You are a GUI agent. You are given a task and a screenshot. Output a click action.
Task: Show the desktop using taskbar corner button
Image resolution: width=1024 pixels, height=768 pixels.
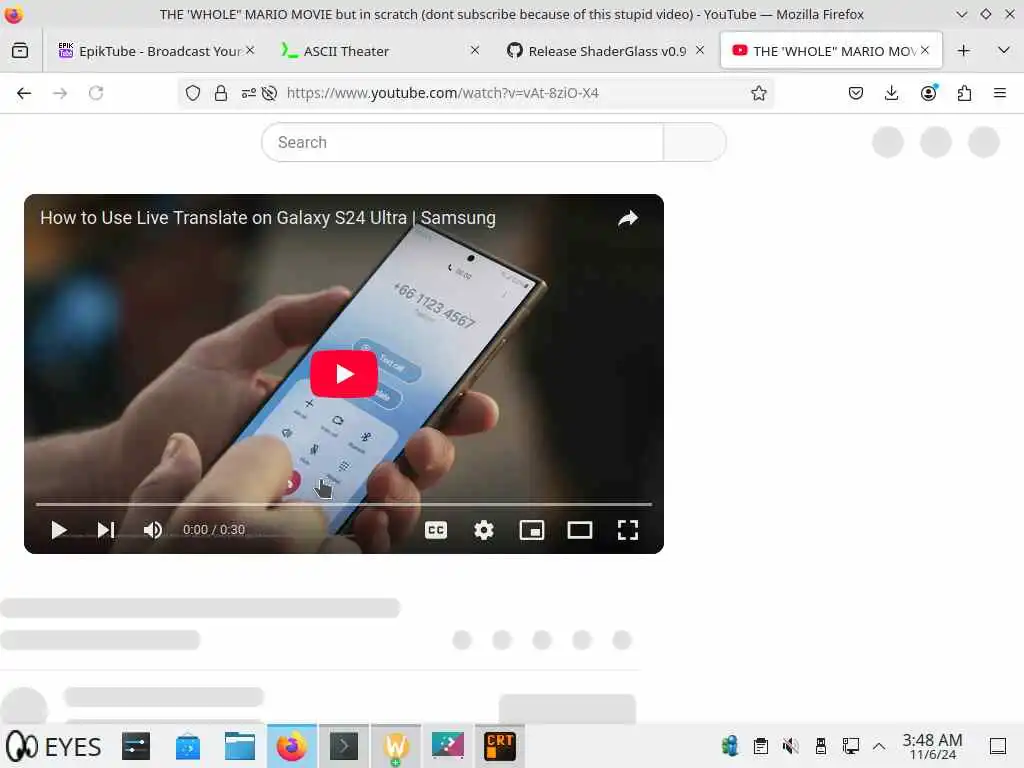[x=998, y=746]
